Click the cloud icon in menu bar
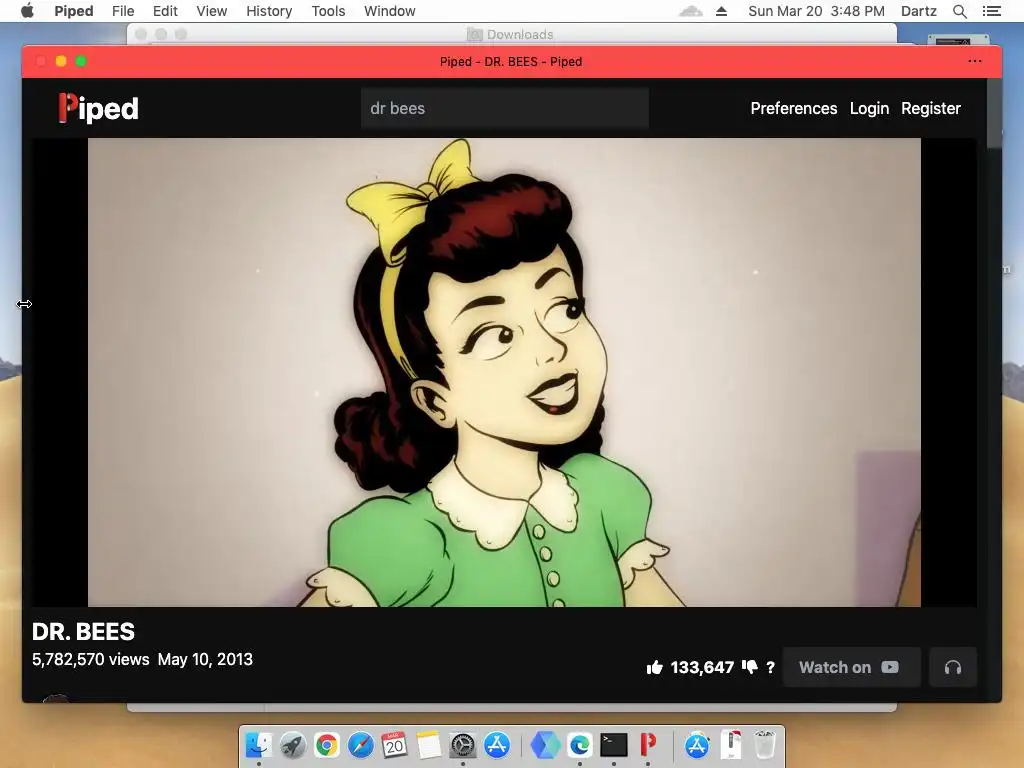 tap(691, 11)
